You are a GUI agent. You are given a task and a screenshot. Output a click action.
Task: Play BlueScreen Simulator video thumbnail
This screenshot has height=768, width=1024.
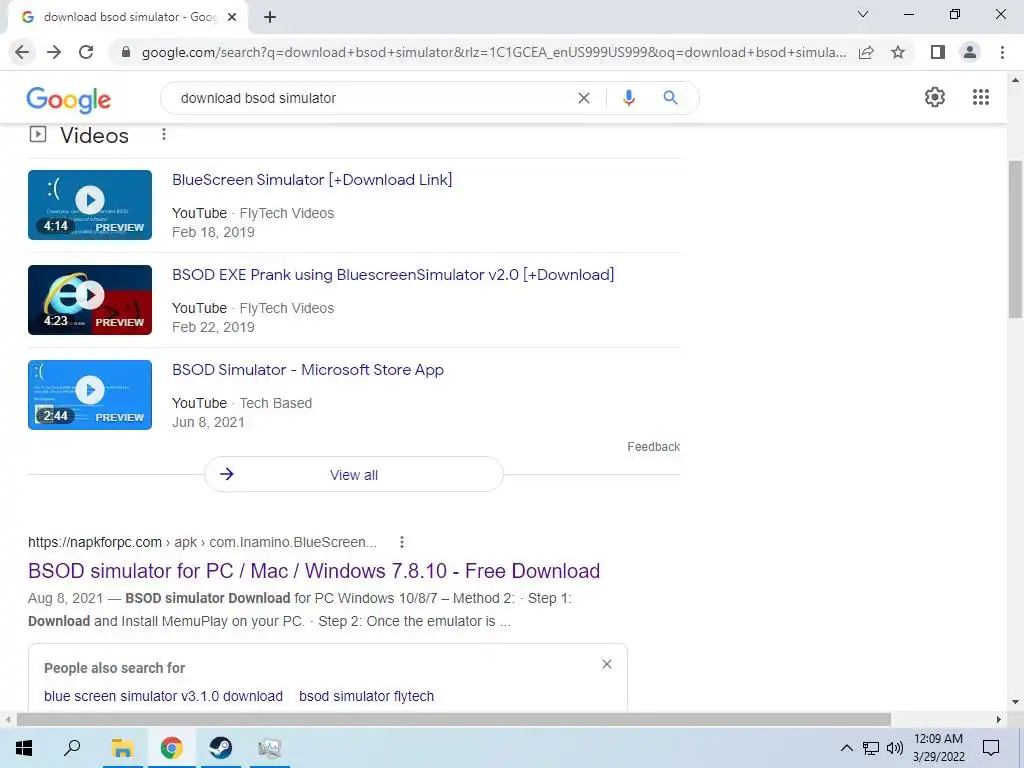pyautogui.click(x=90, y=205)
